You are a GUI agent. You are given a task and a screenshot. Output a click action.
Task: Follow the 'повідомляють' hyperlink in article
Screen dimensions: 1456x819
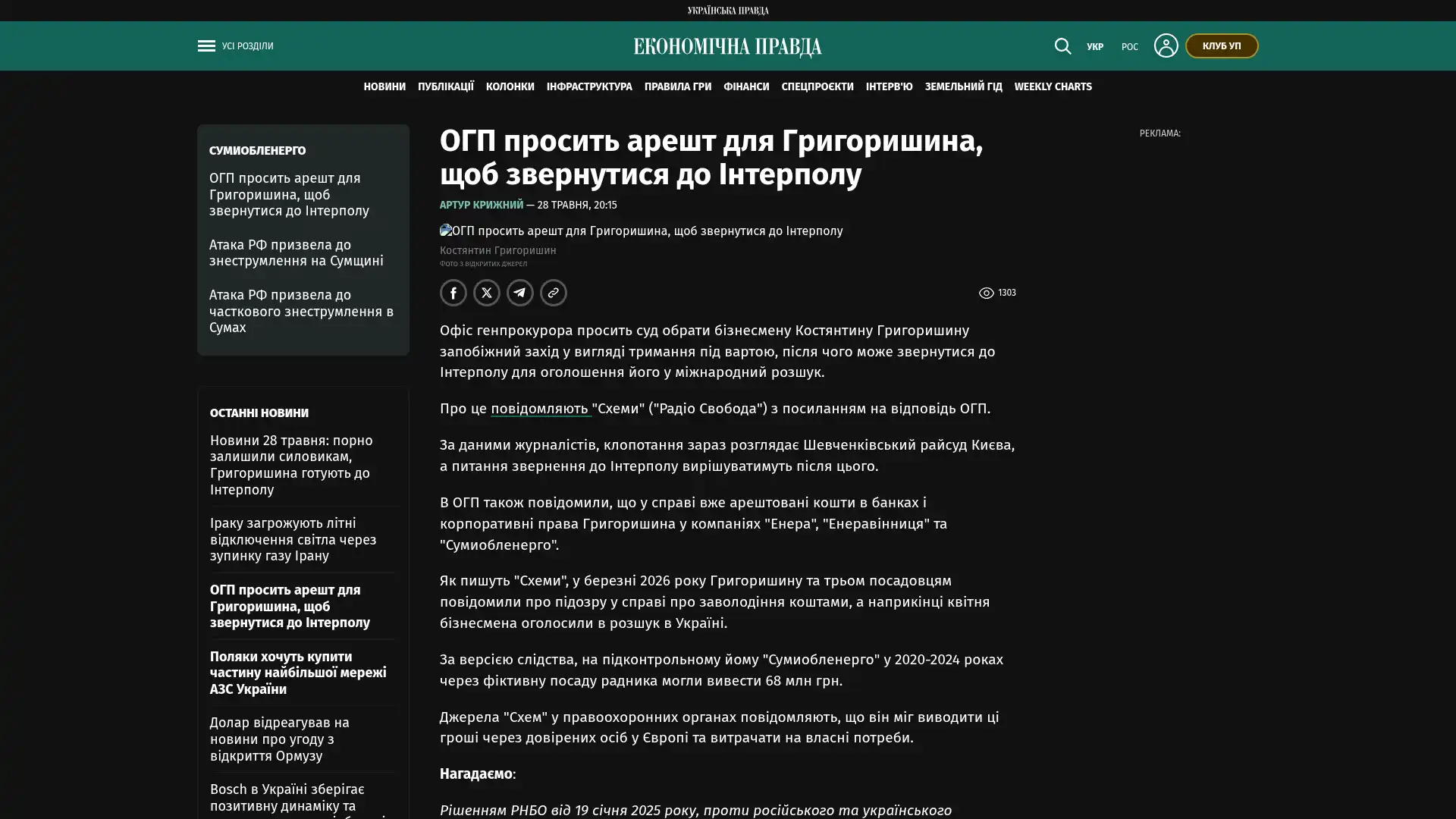[541, 409]
